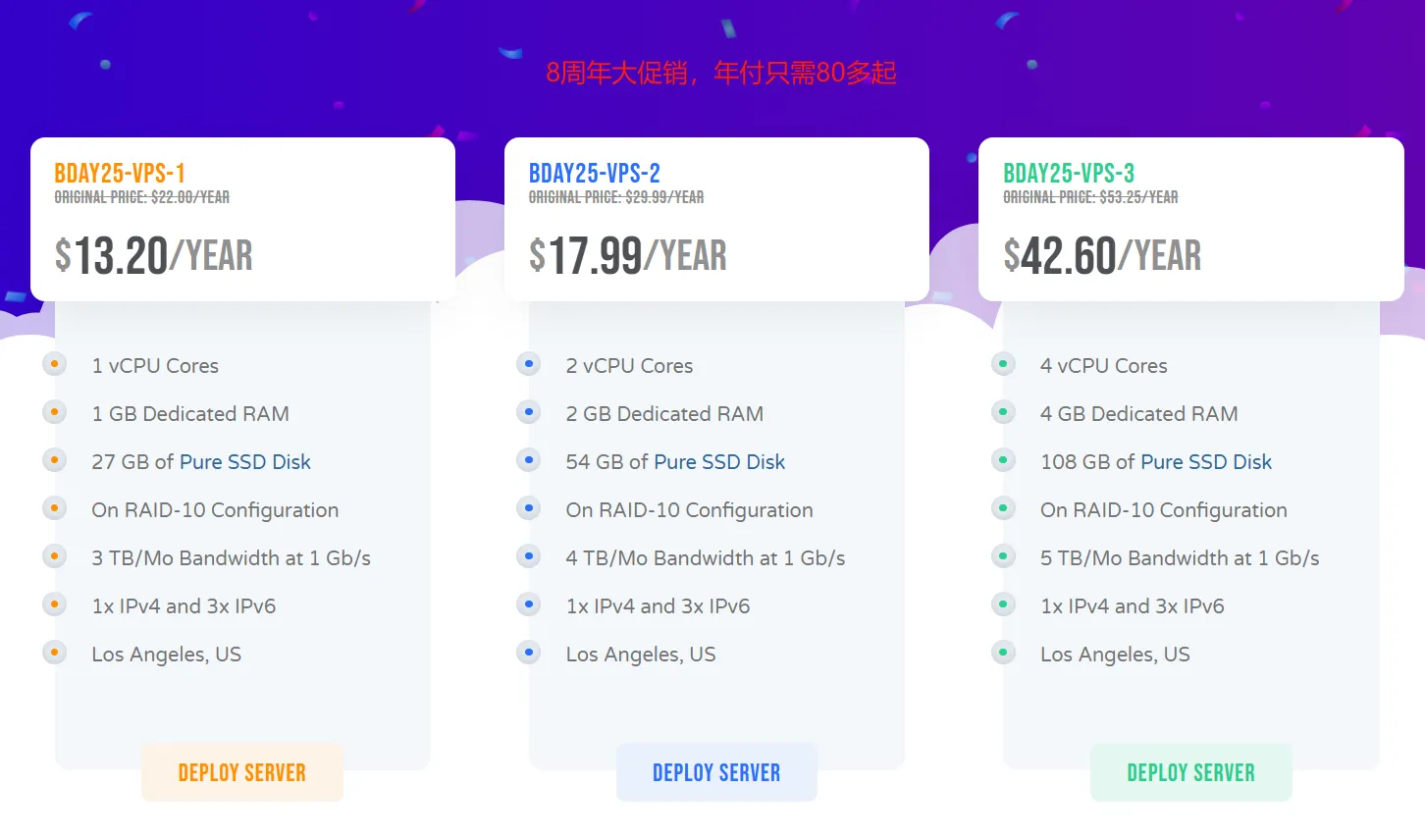Open the Pure SSD Disk link under BDAY25-VPS-2

(719, 462)
